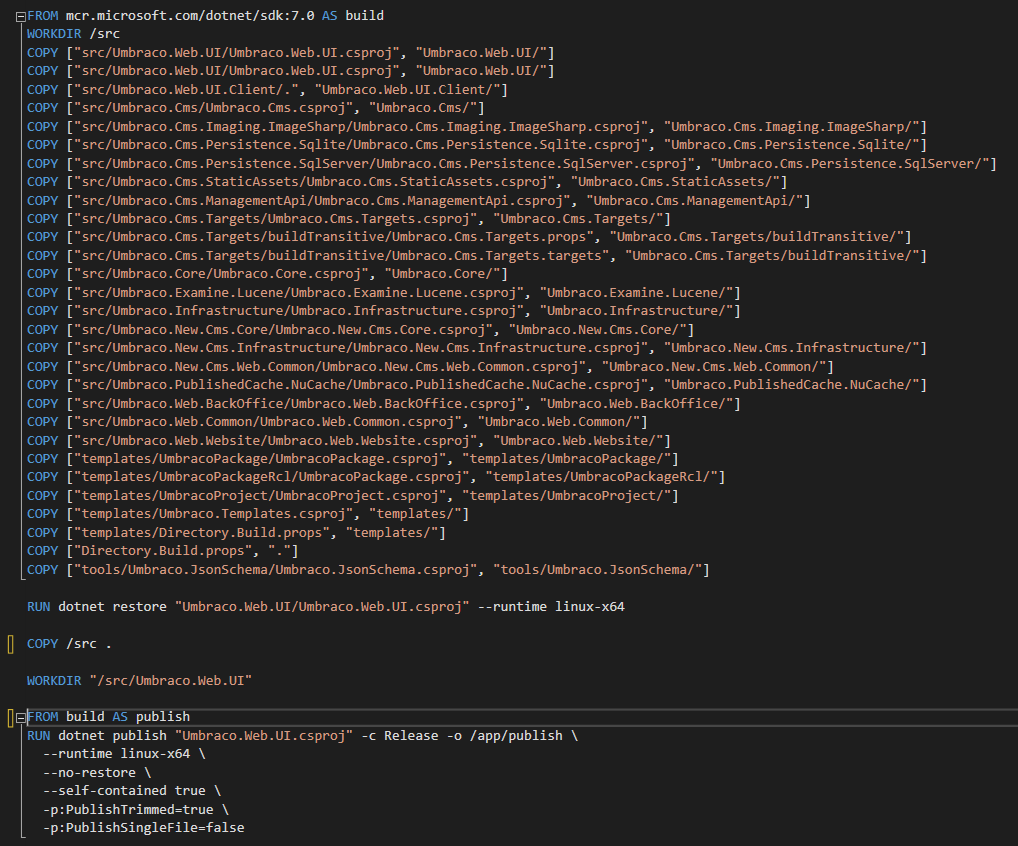The width and height of the screenshot is (1018, 846).
Task: Click the templates/UmbracoPackage/UmbracoPackage.csproj COPY line
Action: point(353,459)
